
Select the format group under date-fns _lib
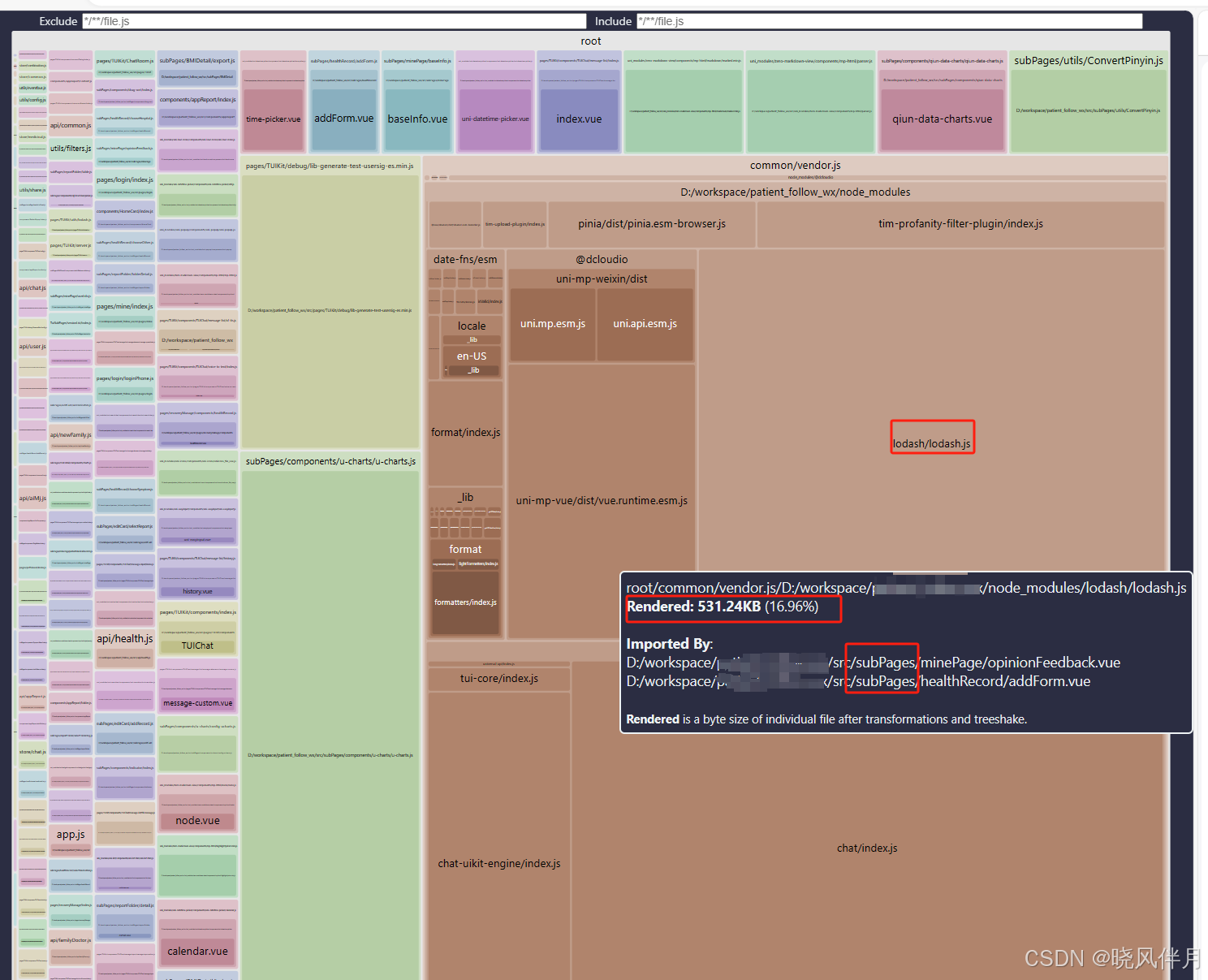point(465,550)
